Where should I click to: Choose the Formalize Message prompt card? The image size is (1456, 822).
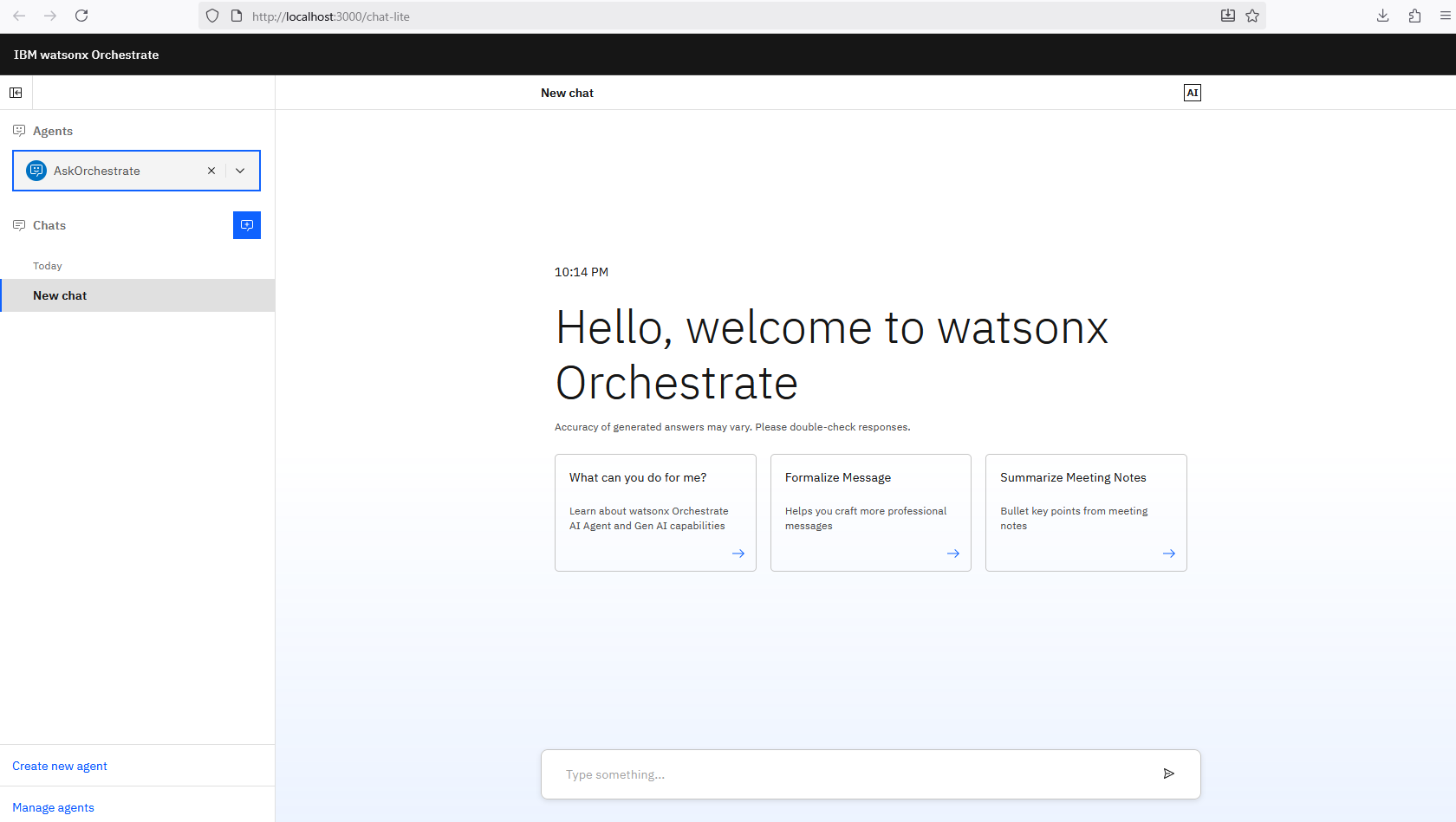(870, 512)
